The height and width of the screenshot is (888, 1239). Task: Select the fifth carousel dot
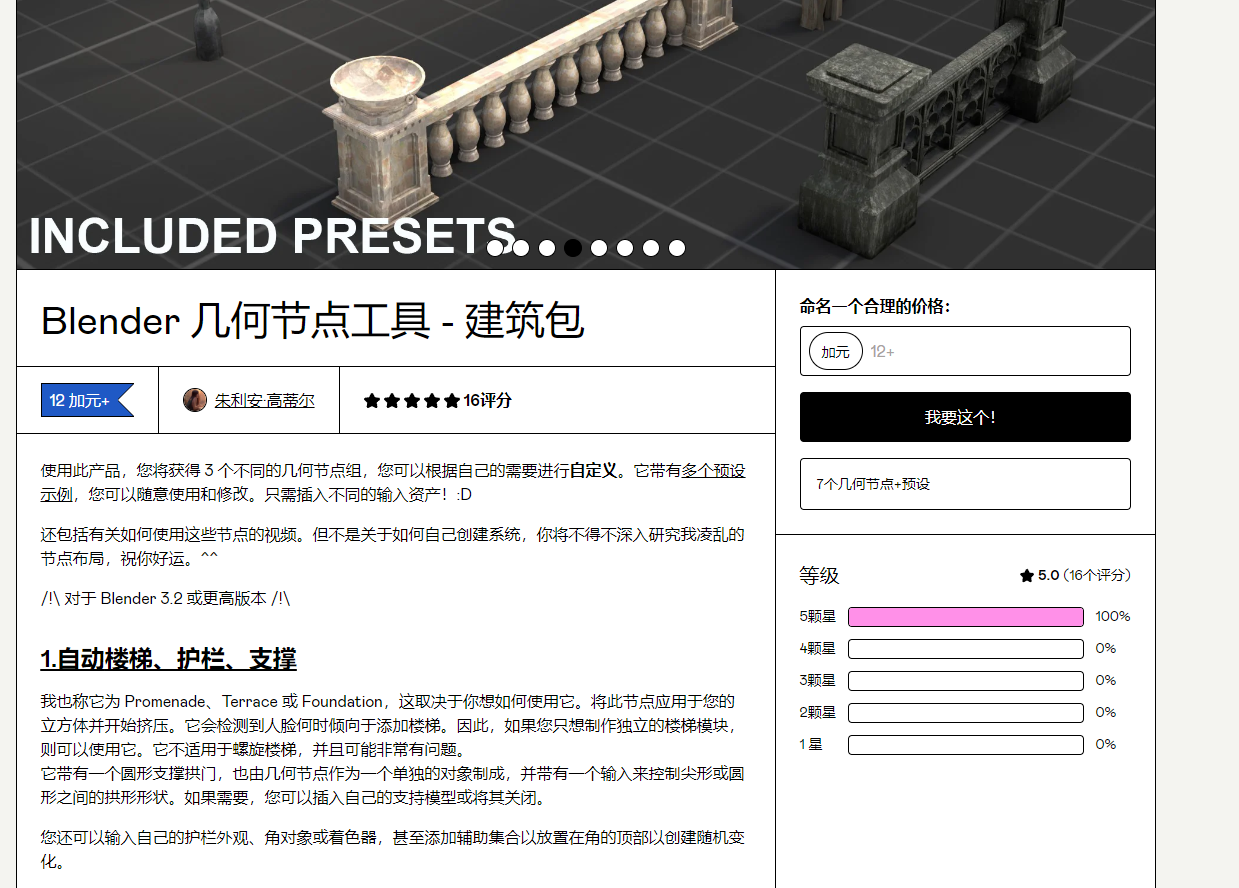599,248
